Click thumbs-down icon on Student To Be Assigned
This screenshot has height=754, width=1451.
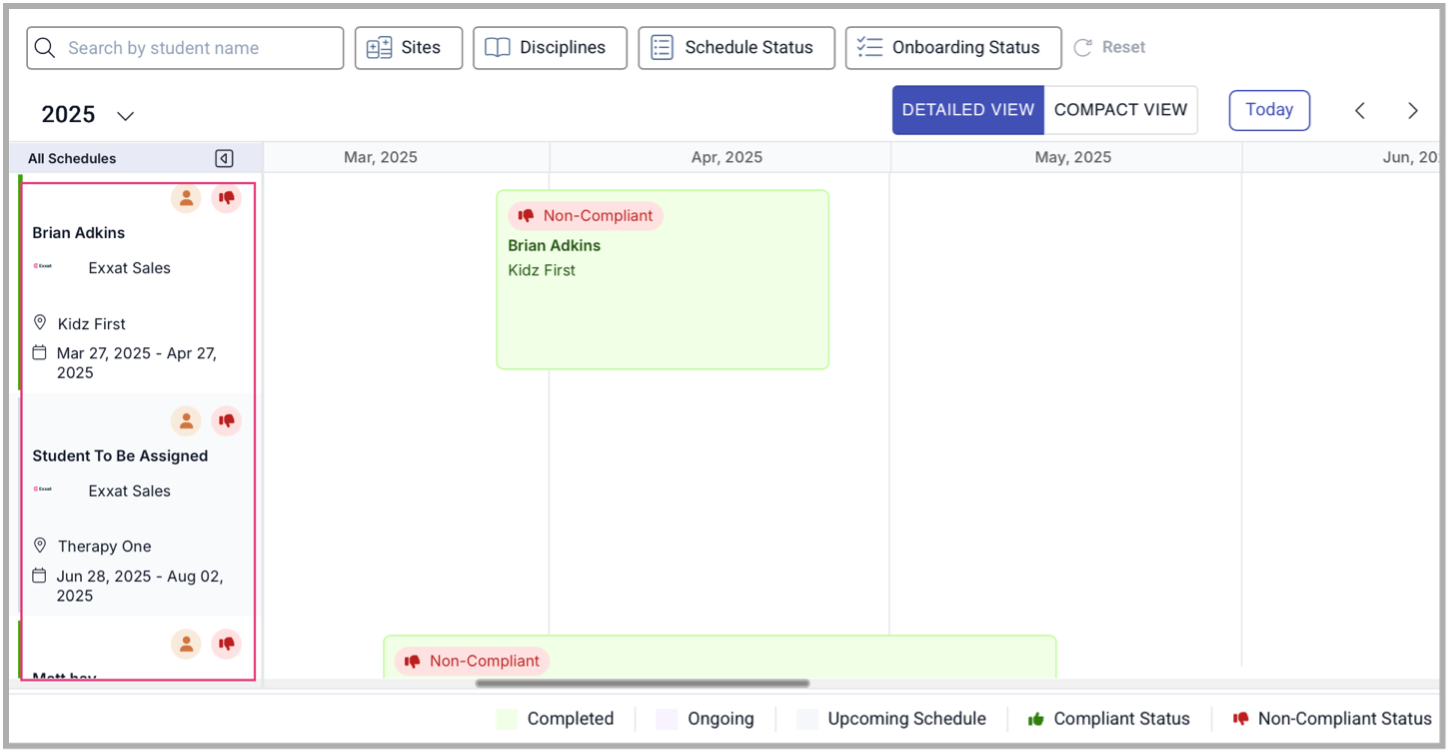click(226, 421)
